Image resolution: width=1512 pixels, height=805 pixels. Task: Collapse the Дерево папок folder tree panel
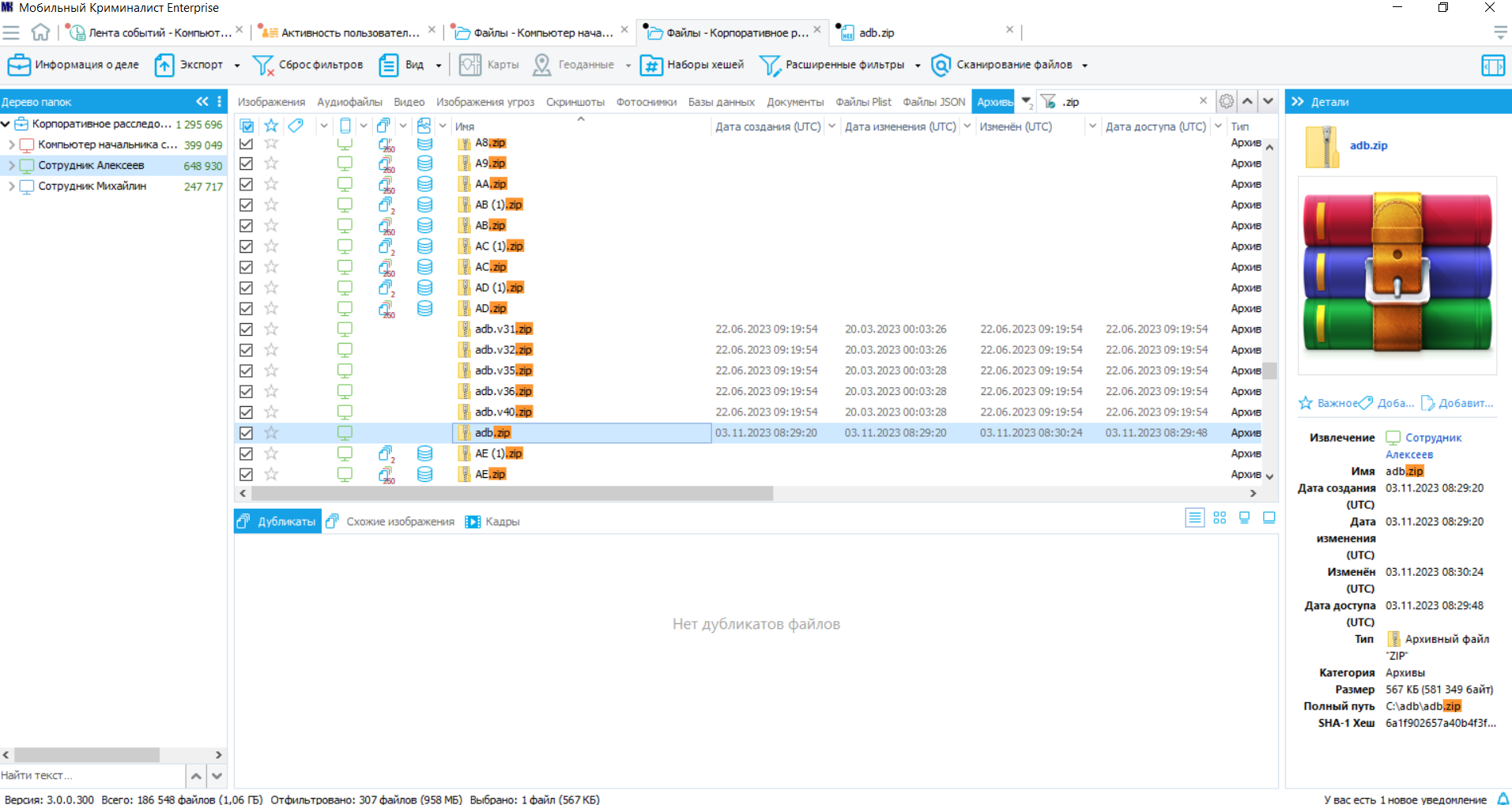[202, 101]
